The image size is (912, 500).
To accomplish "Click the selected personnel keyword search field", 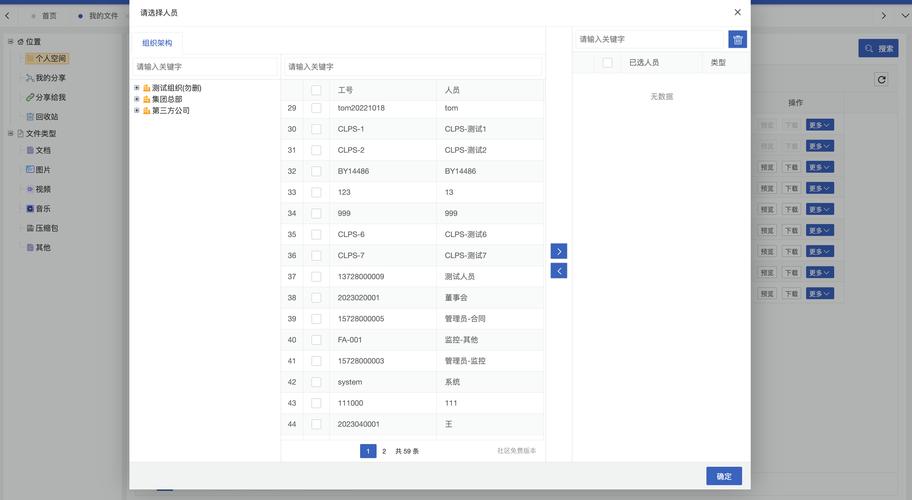I will coord(649,39).
